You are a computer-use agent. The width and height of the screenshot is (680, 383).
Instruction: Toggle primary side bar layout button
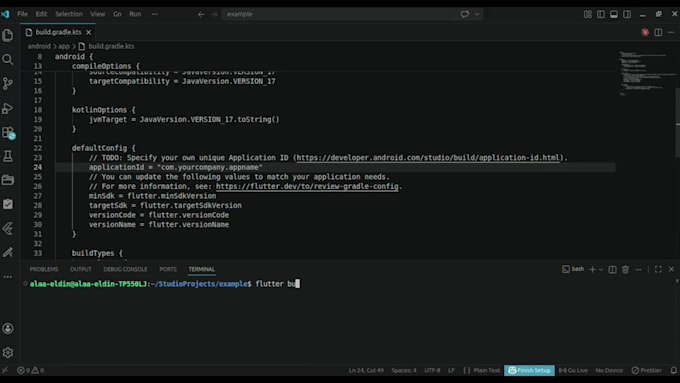(601, 14)
